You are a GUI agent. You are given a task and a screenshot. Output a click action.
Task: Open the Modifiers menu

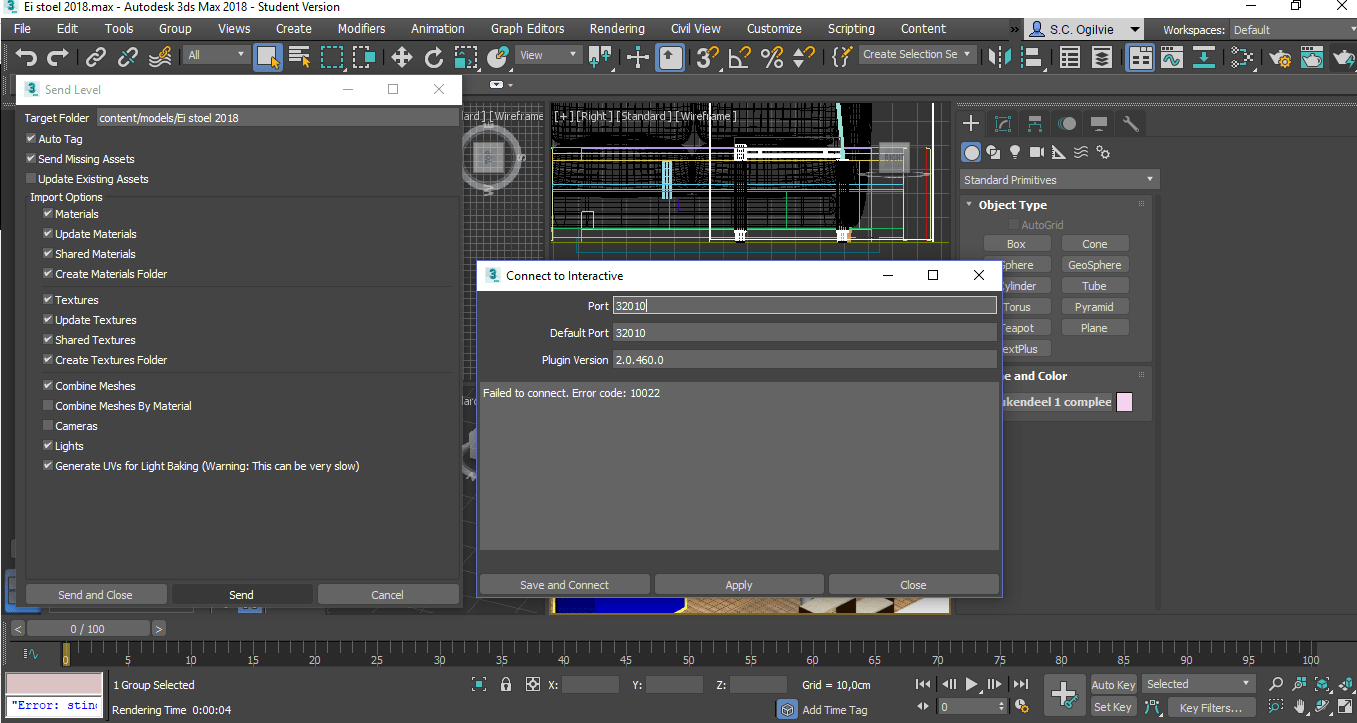tap(361, 28)
